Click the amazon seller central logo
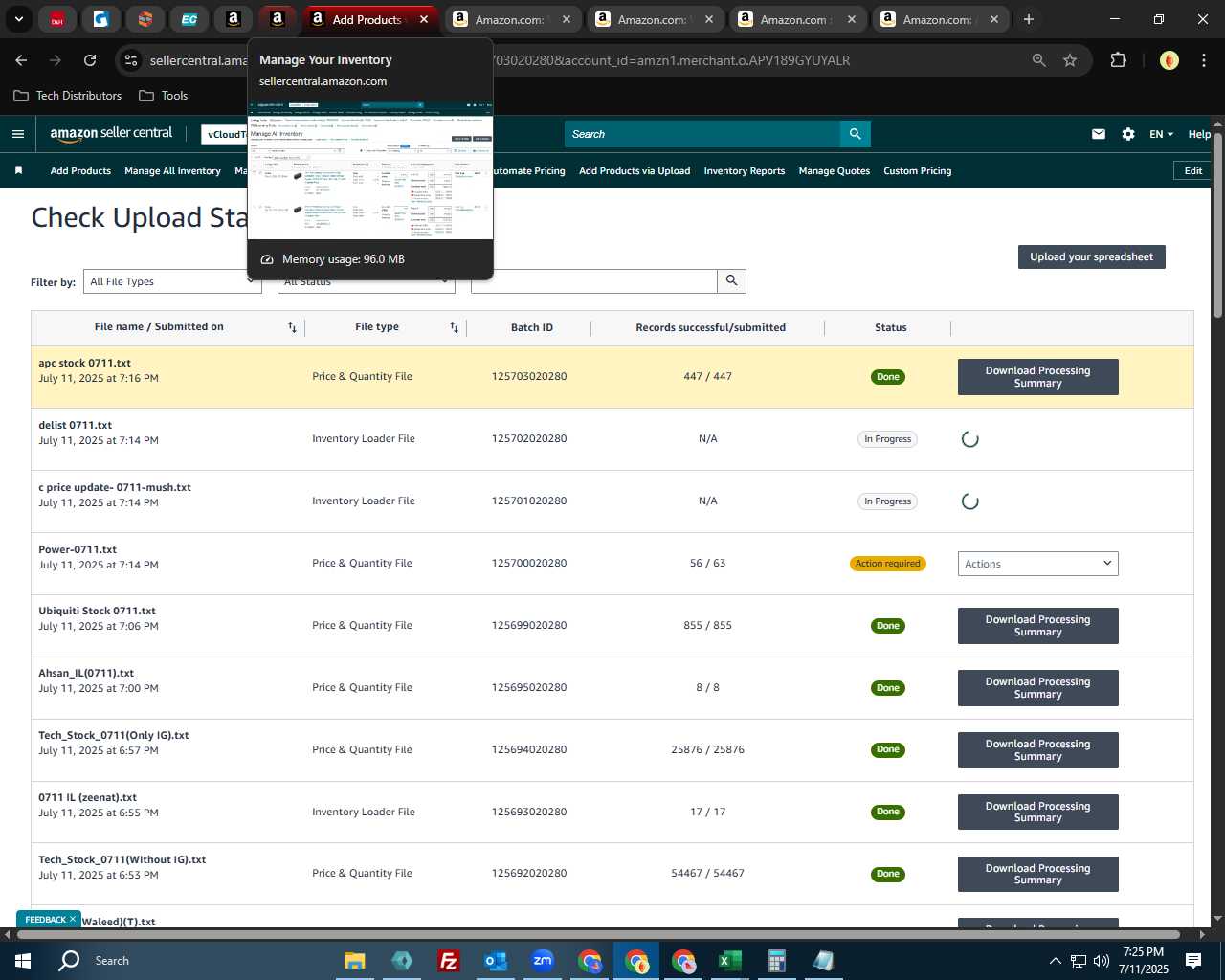 (x=111, y=134)
